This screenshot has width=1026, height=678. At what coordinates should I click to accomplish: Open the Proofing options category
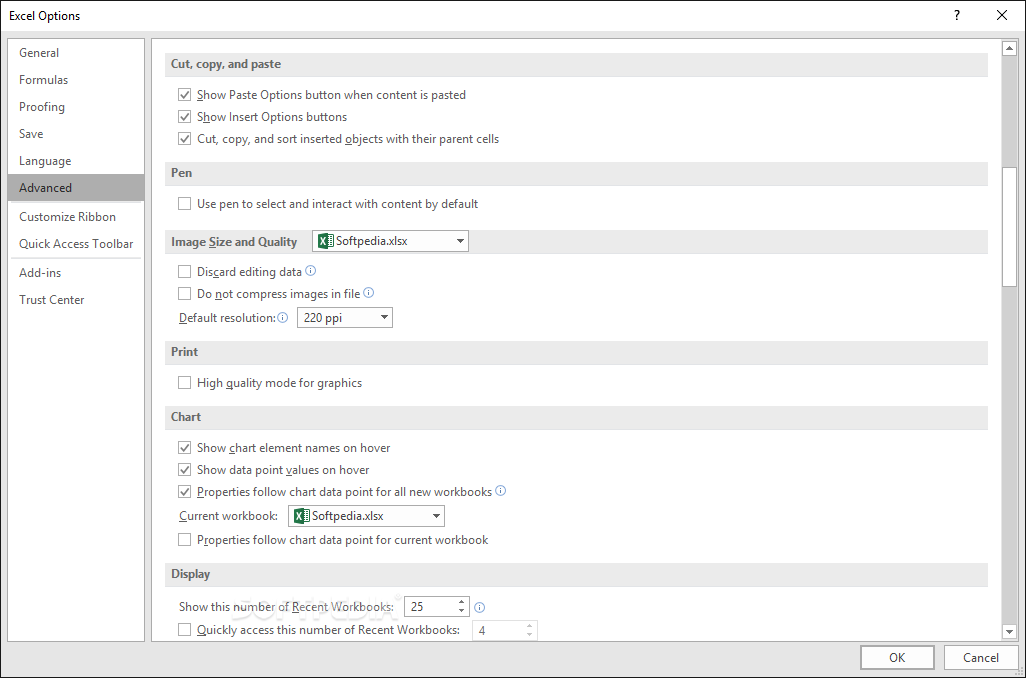(76, 107)
